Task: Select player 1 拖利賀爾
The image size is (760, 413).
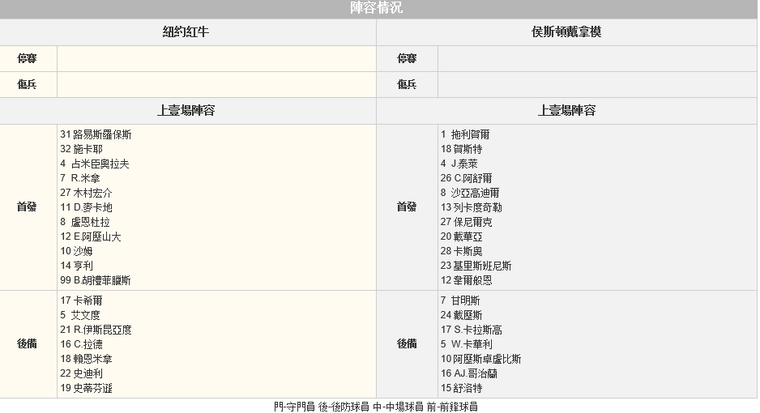Action: coord(465,135)
